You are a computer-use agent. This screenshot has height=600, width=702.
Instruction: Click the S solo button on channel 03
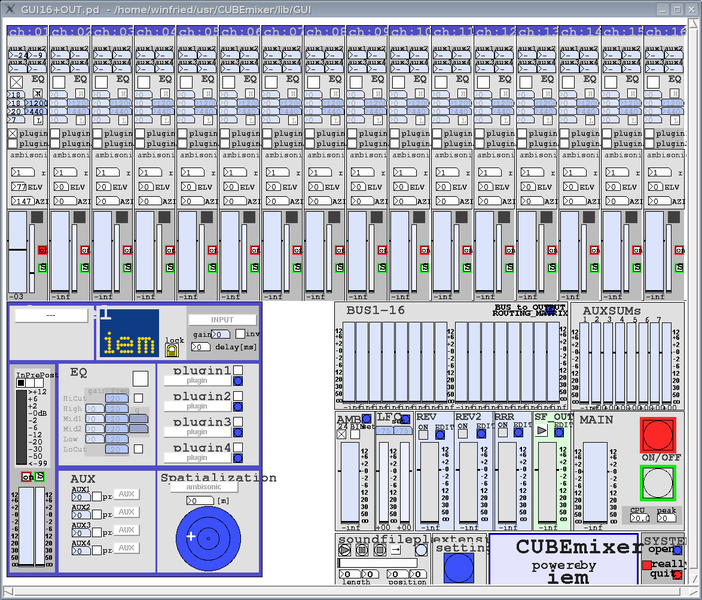(x=127, y=267)
